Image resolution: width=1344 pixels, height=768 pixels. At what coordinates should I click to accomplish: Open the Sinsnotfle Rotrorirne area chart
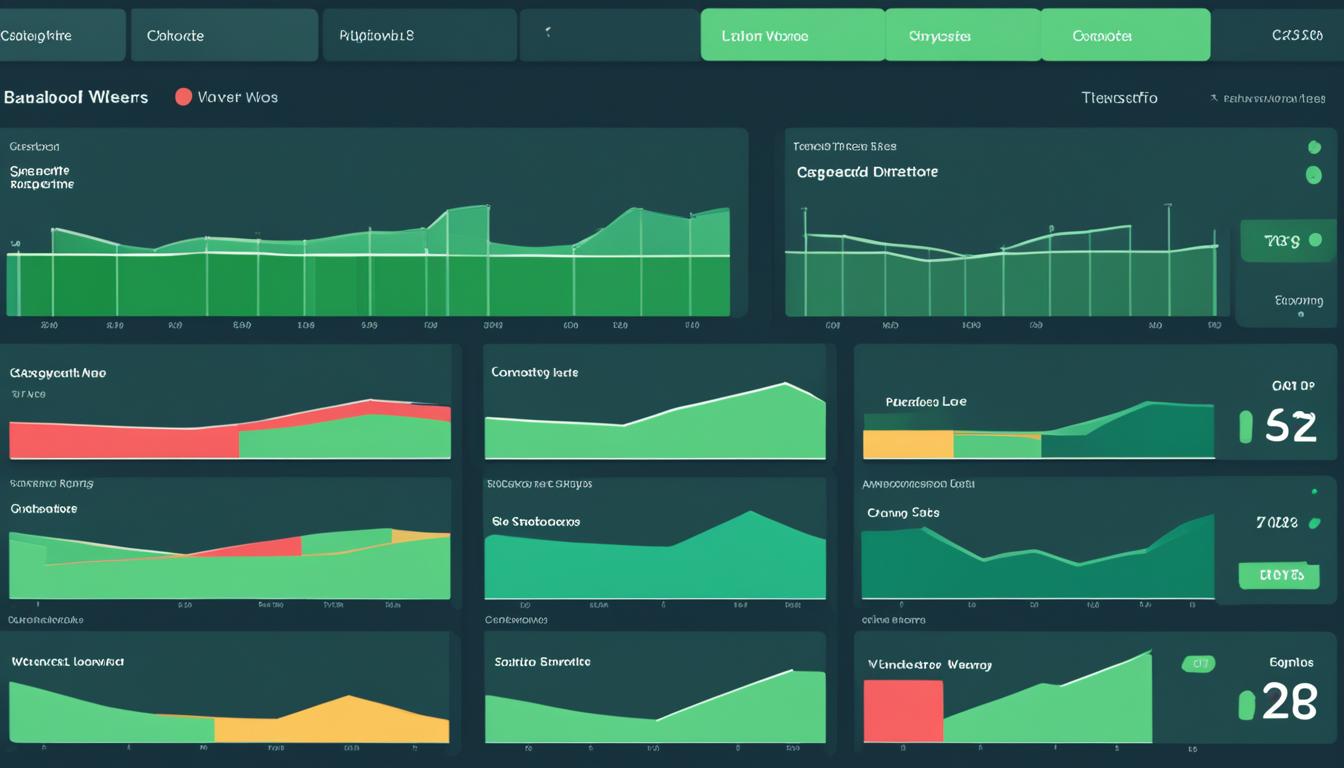368,261
